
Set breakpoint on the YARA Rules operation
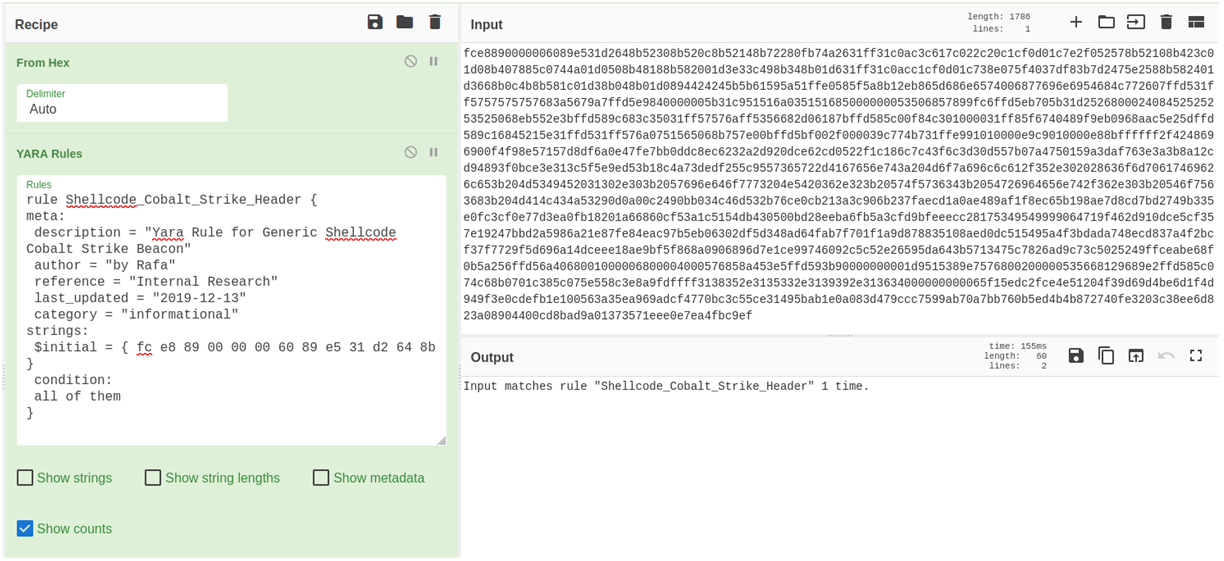click(434, 153)
